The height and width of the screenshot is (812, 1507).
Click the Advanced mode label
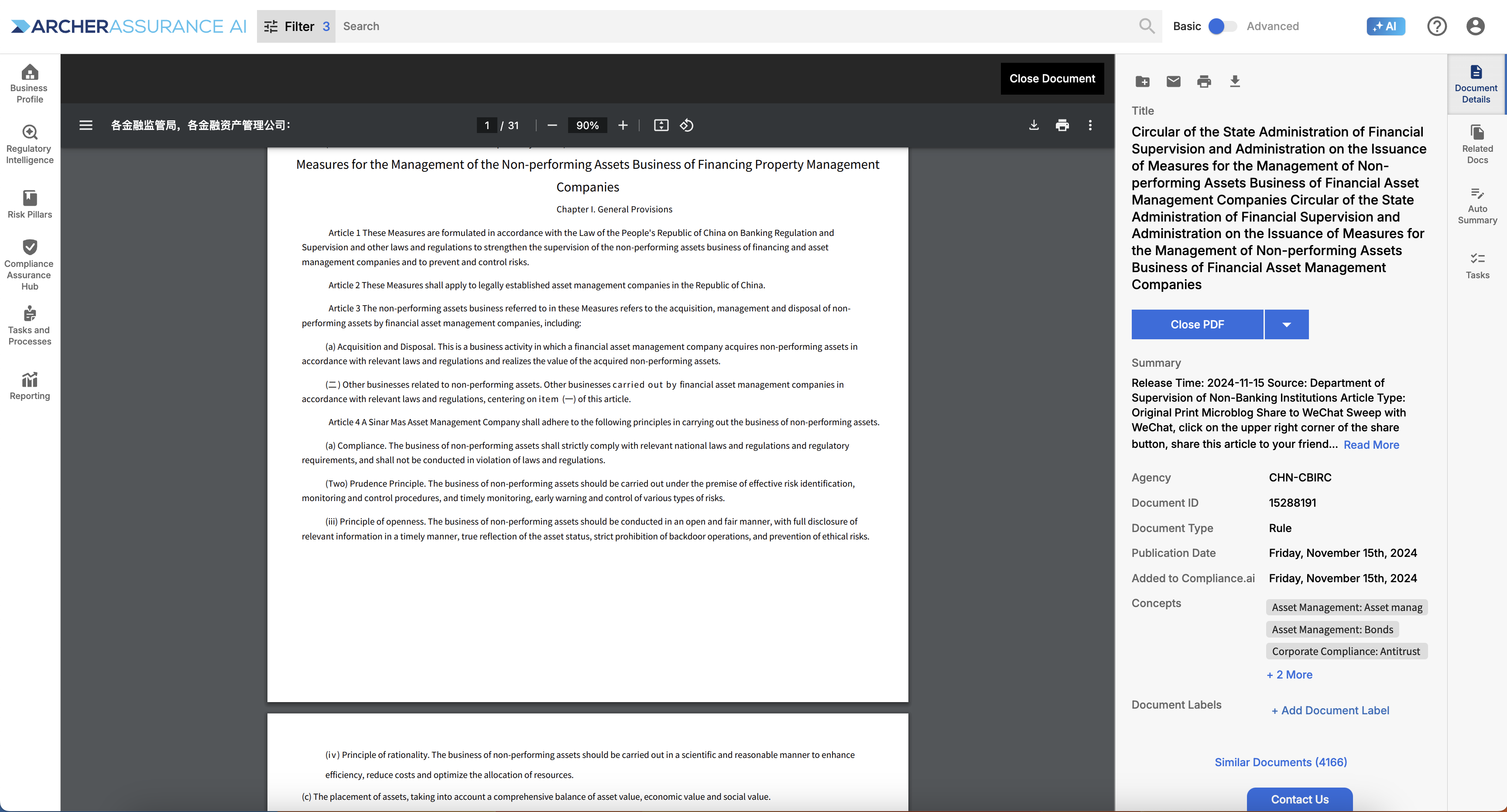[1272, 26]
